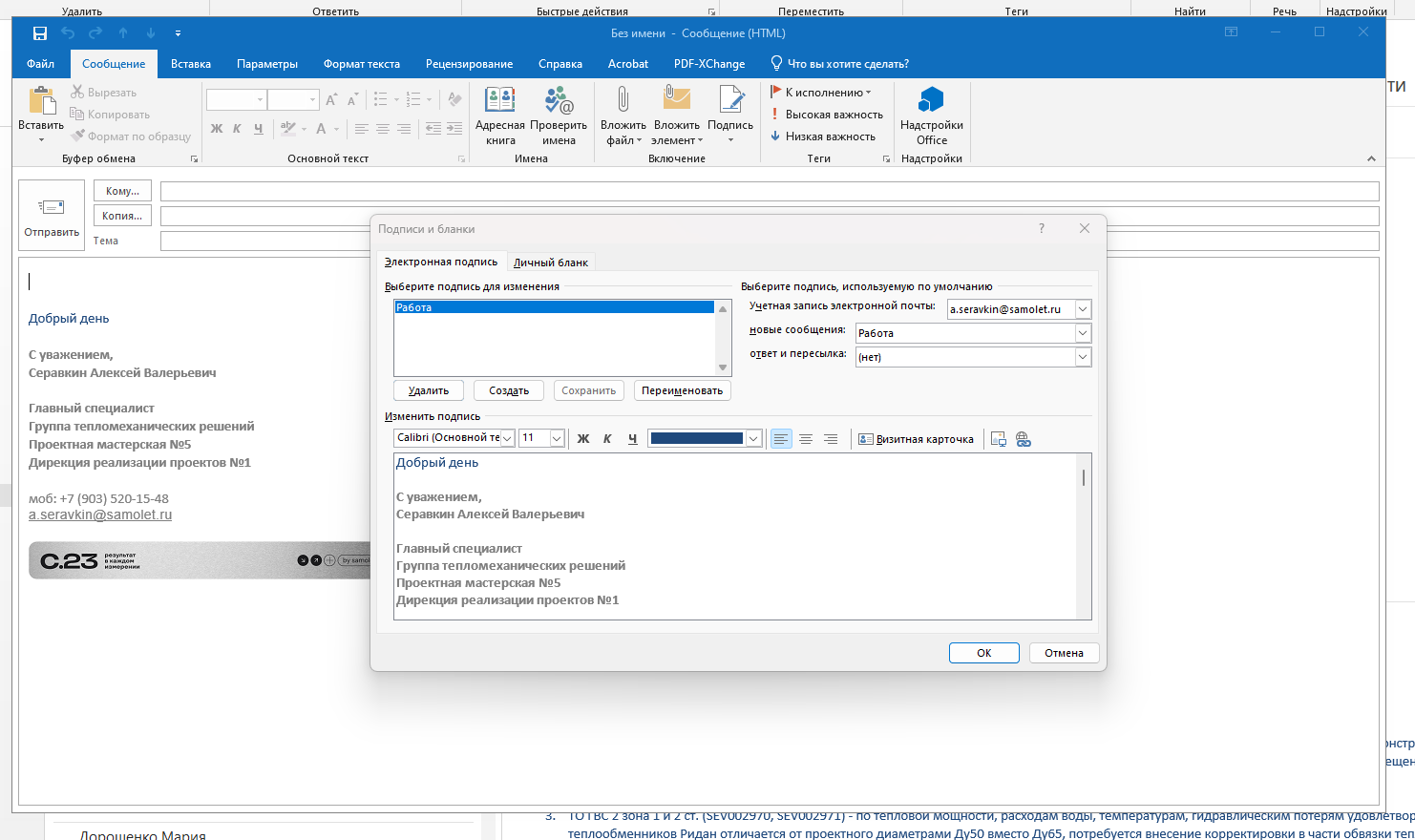Click the clear formatting eraser icon
The height and width of the screenshot is (840, 1415).
pos(454,99)
